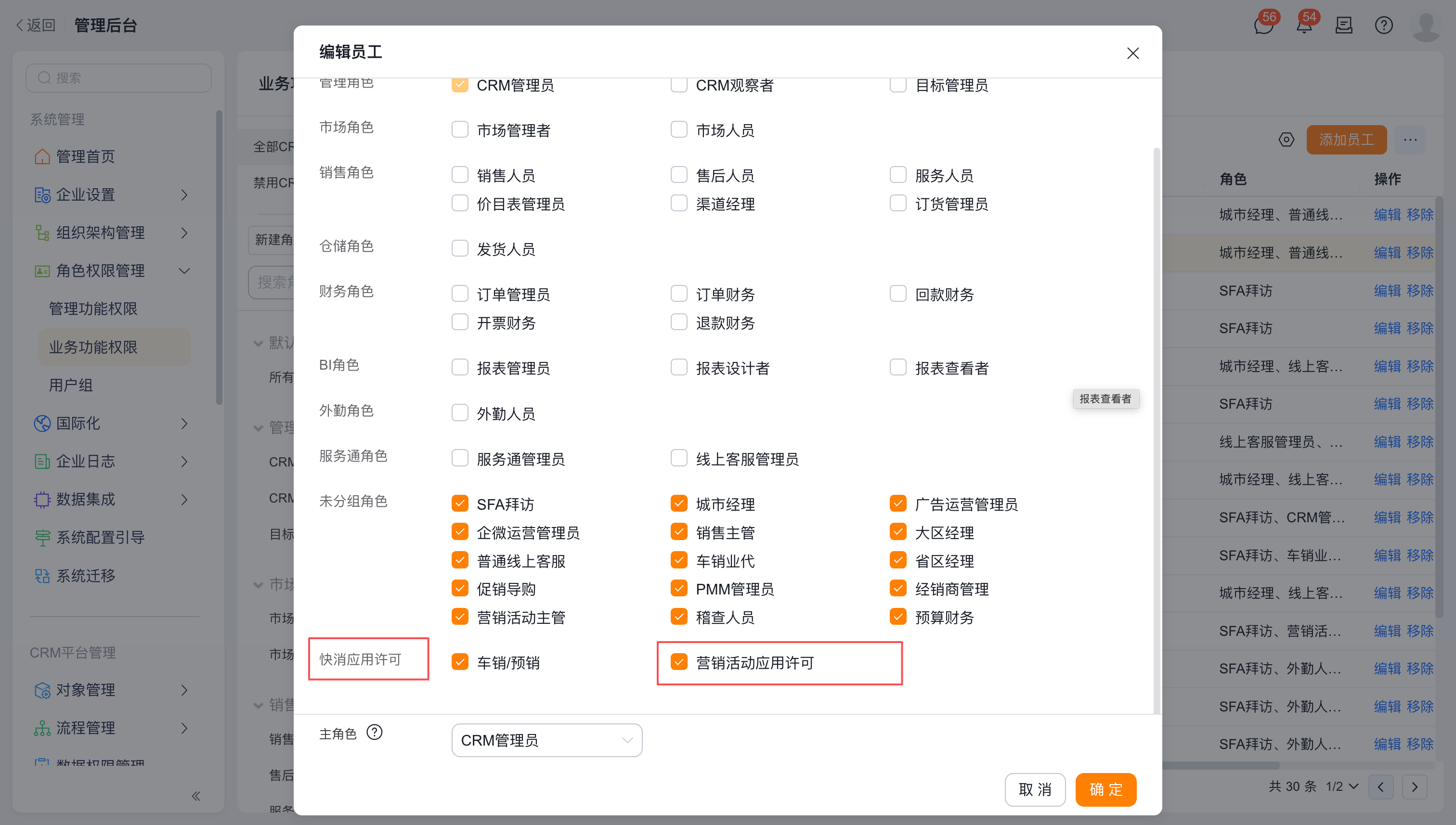
Task: Click the 系统迁移 sidebar icon
Action: pyautogui.click(x=42, y=576)
